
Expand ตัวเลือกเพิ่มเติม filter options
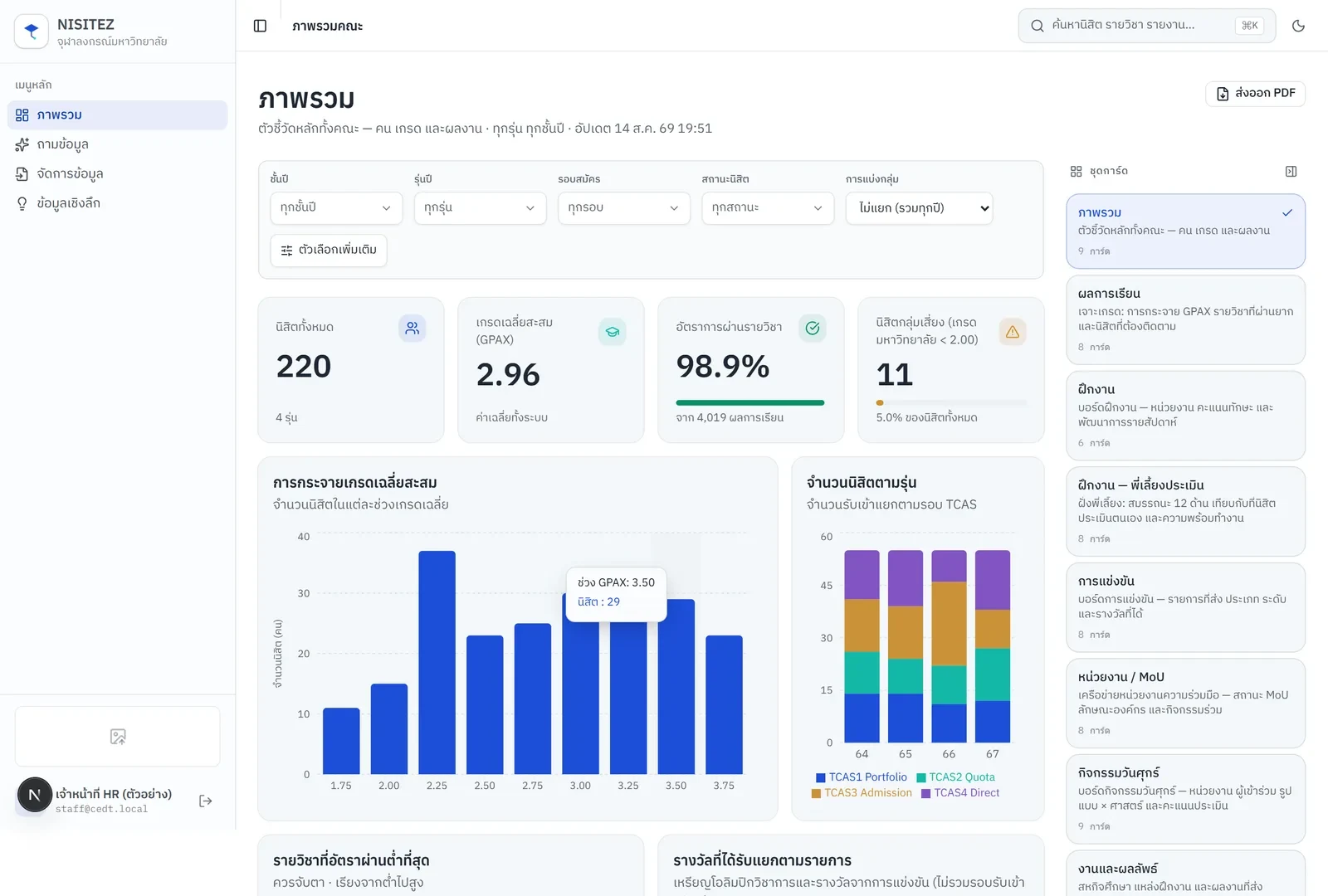click(x=329, y=251)
